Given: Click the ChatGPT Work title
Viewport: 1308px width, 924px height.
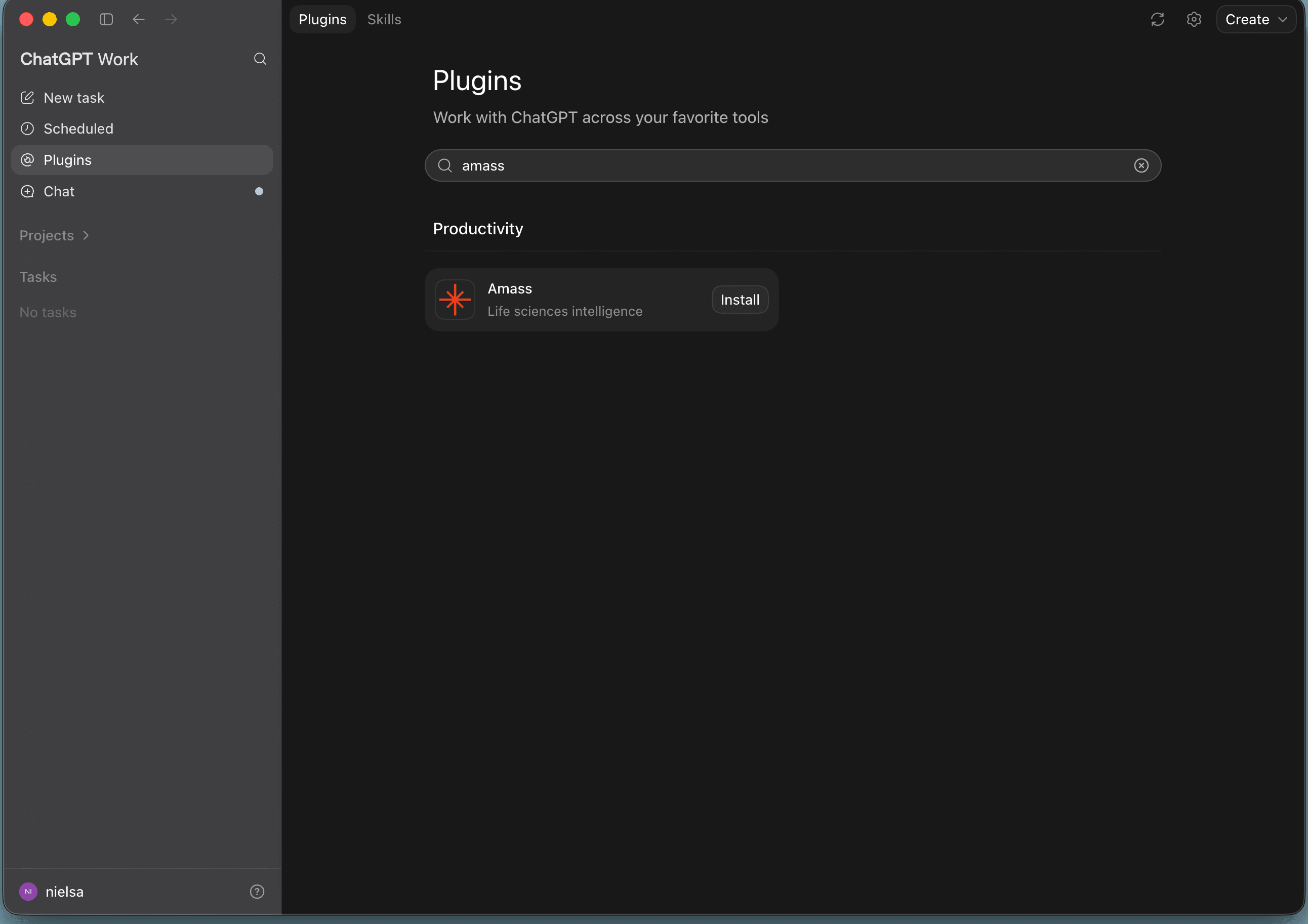Looking at the screenshot, I should click(79, 59).
